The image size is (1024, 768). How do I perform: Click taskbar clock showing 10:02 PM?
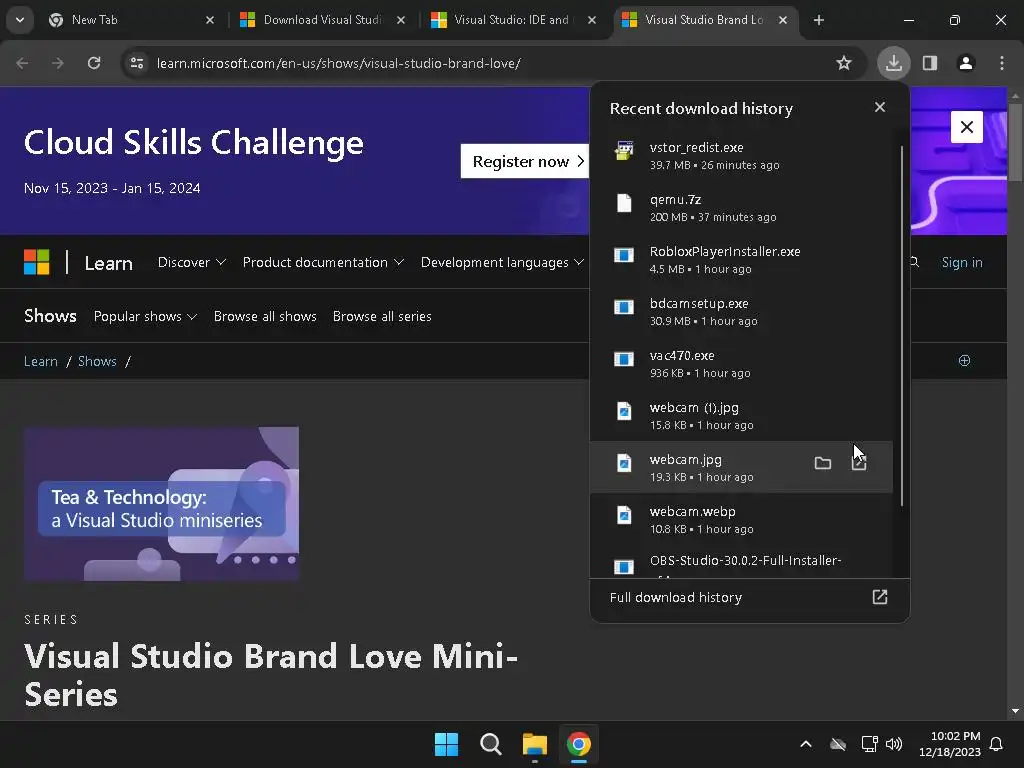(x=950, y=744)
